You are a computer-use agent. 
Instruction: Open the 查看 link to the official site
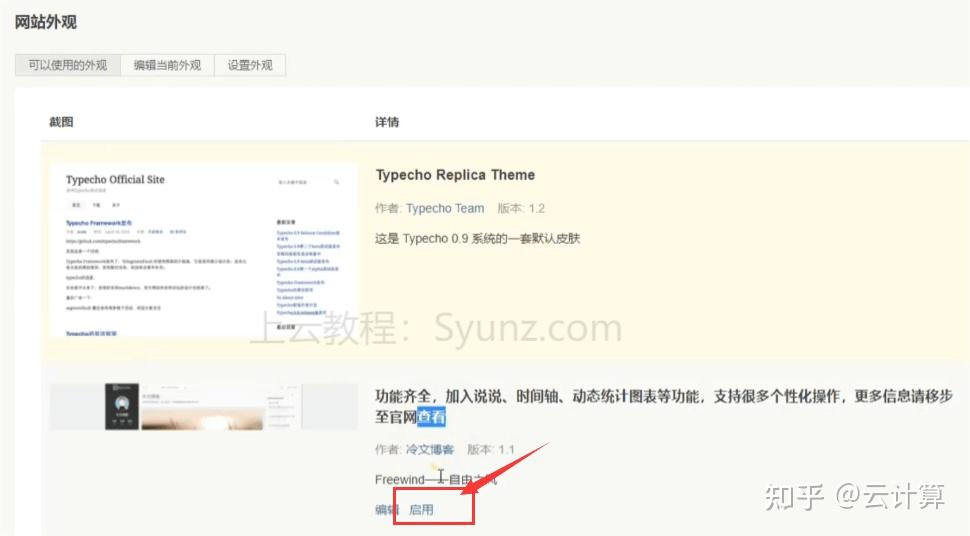(431, 417)
